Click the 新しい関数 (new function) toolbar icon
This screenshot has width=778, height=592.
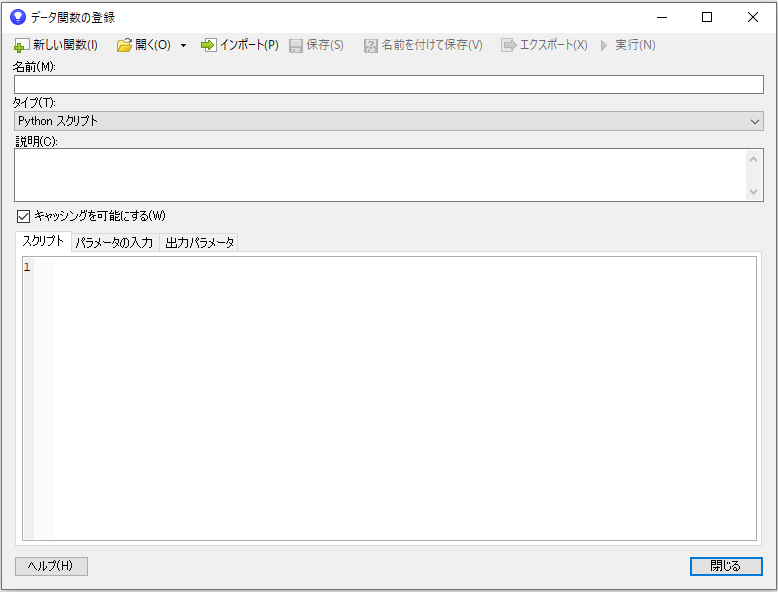click(x=21, y=46)
